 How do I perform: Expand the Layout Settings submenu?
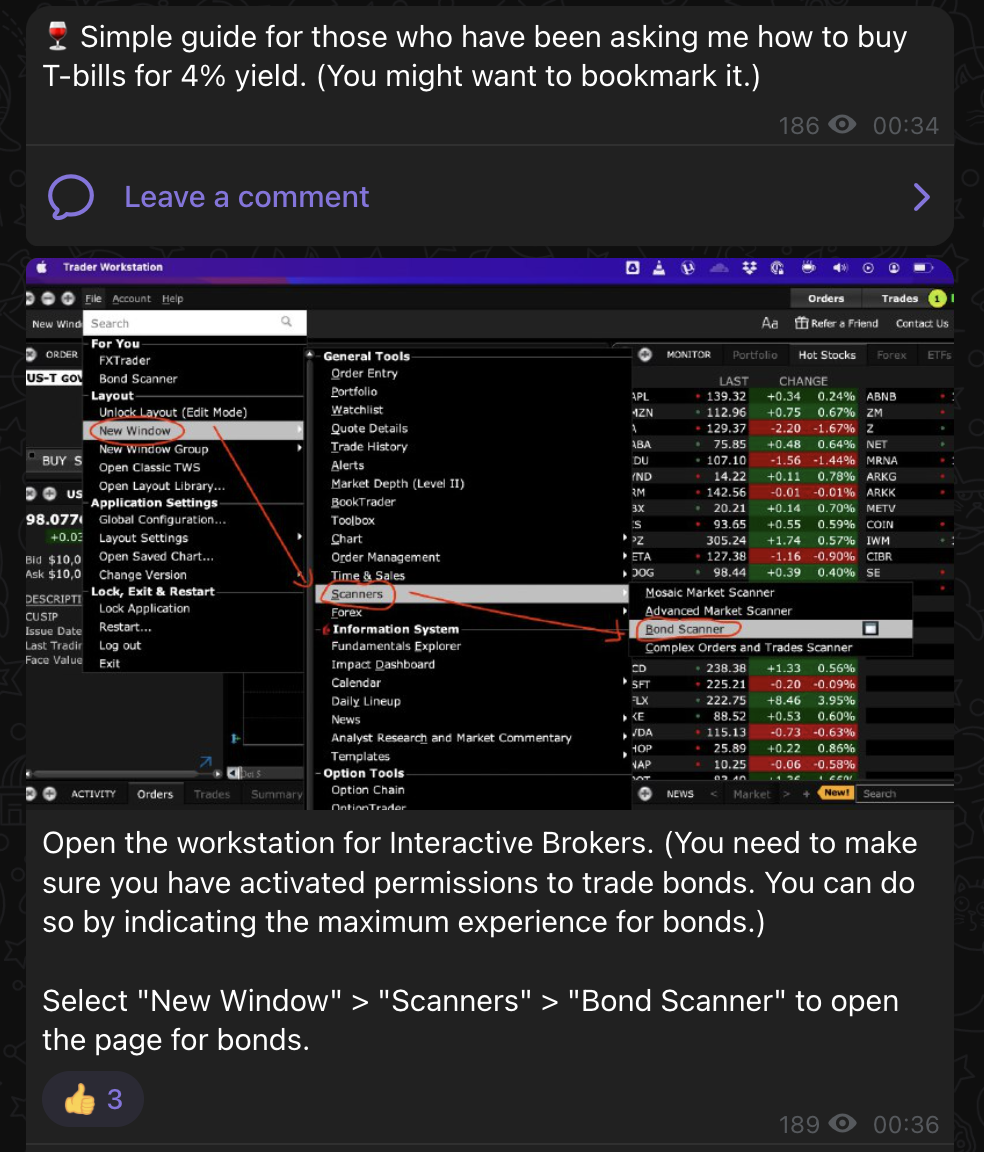tap(299, 538)
